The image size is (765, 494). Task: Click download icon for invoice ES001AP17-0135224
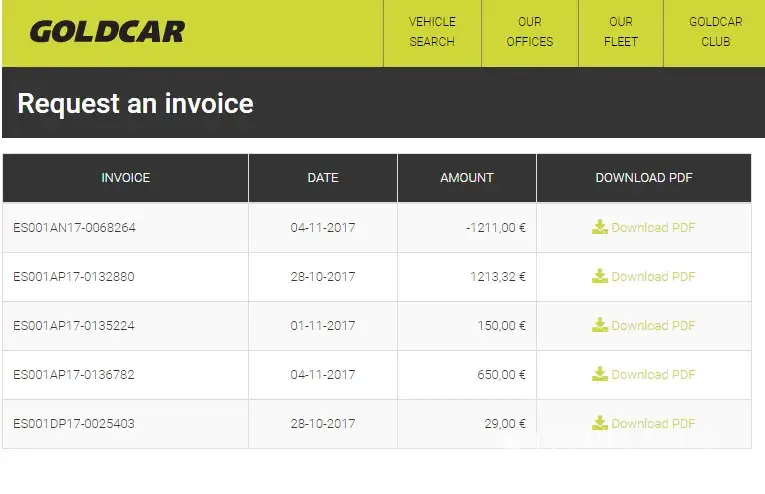[x=600, y=325]
